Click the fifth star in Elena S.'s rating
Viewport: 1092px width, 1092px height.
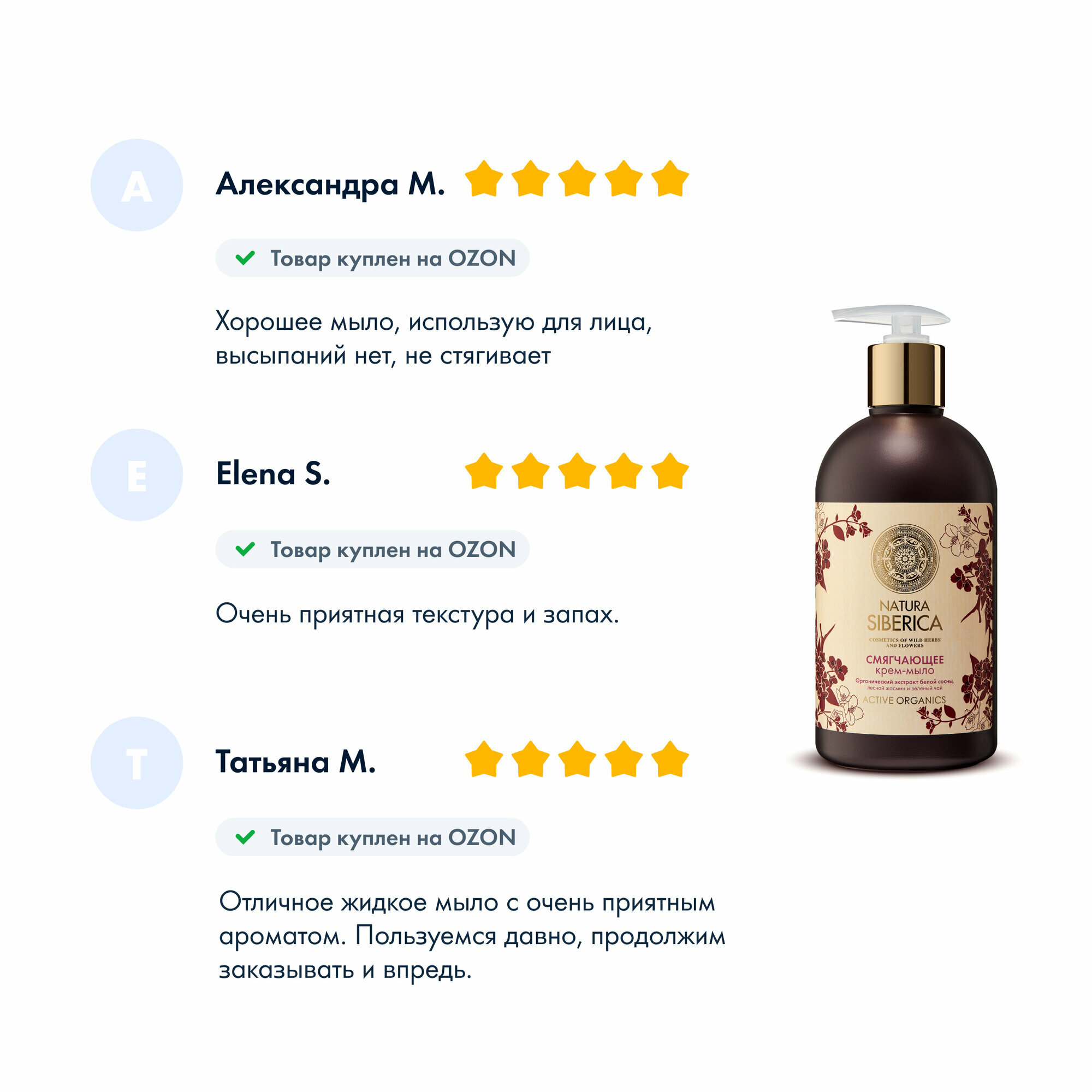(x=670, y=471)
